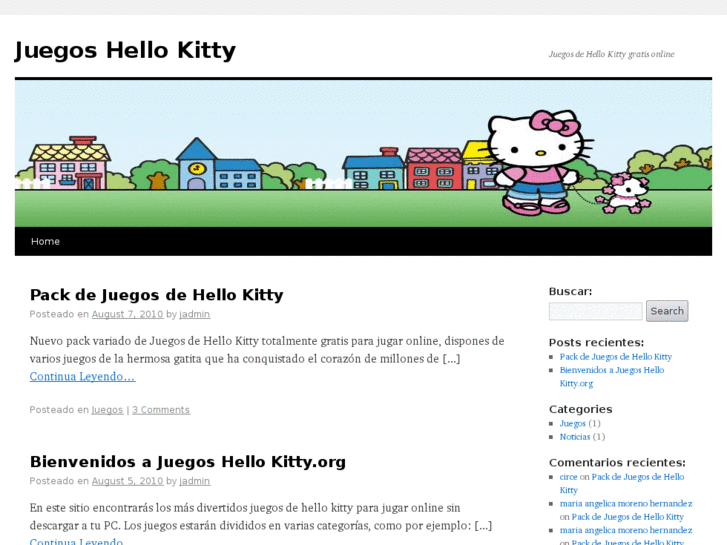Click the tagline 'Juegos de Hello Kitty gratis online'

[612, 54]
